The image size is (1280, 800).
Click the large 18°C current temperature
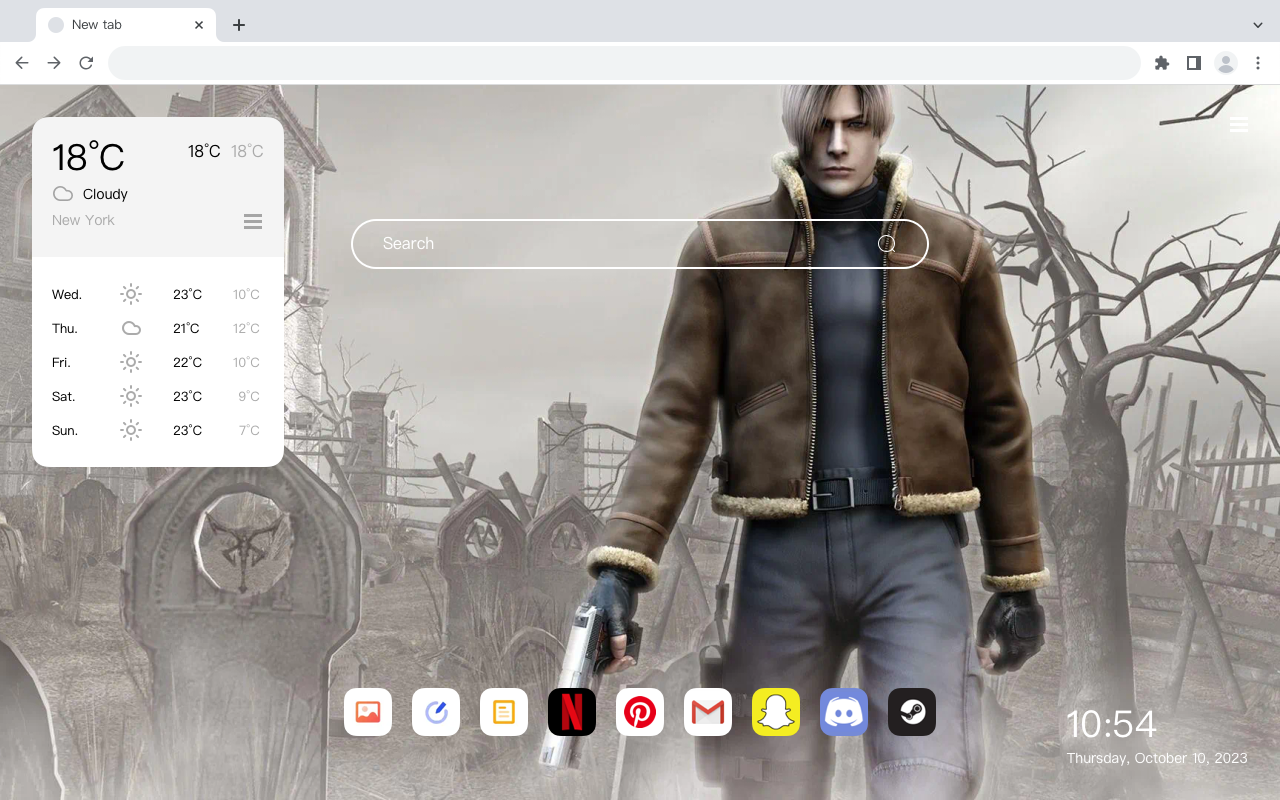[x=88, y=157]
